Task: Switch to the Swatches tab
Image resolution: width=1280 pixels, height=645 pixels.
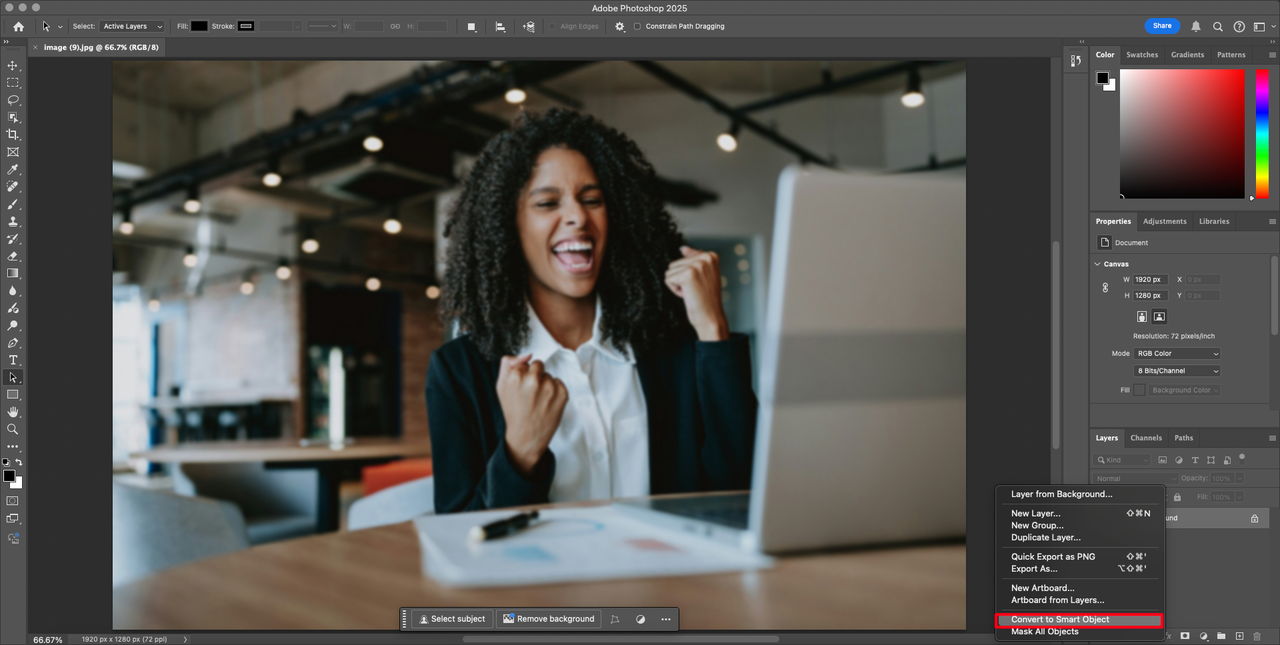Action: (1142, 55)
